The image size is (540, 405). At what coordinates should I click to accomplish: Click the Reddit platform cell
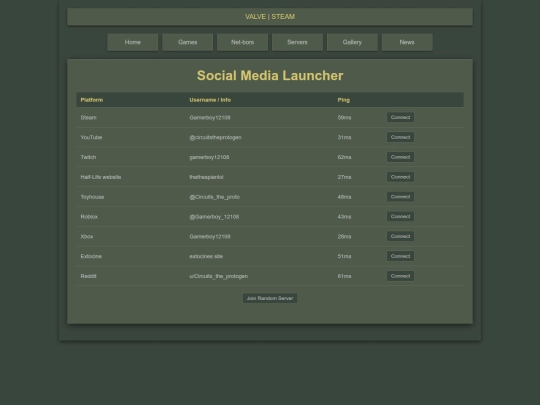(89, 276)
